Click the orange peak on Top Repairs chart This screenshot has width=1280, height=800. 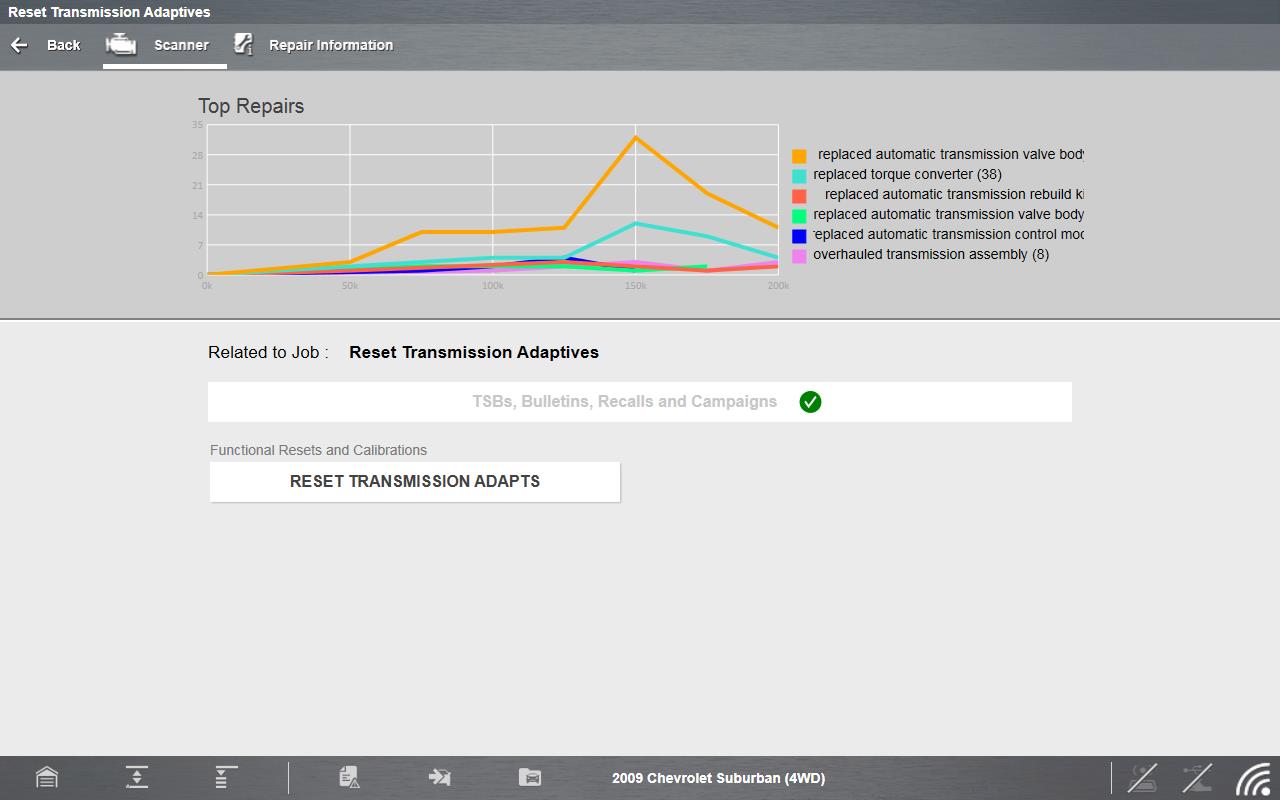coord(635,137)
